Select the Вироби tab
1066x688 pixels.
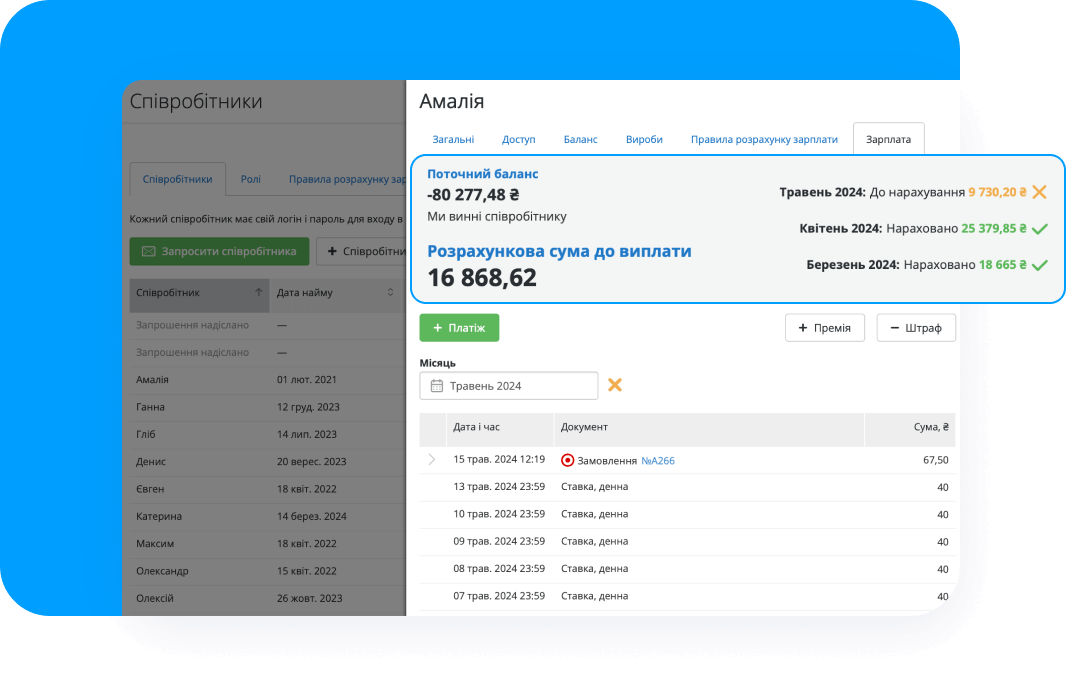[x=644, y=140]
